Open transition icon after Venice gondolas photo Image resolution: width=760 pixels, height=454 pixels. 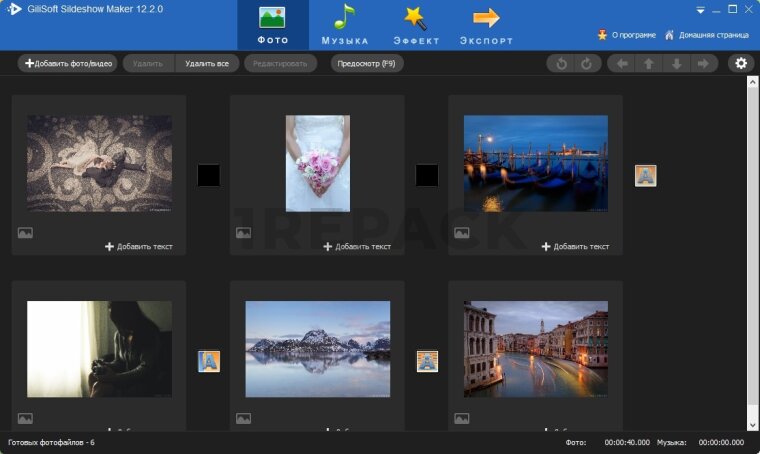(645, 176)
